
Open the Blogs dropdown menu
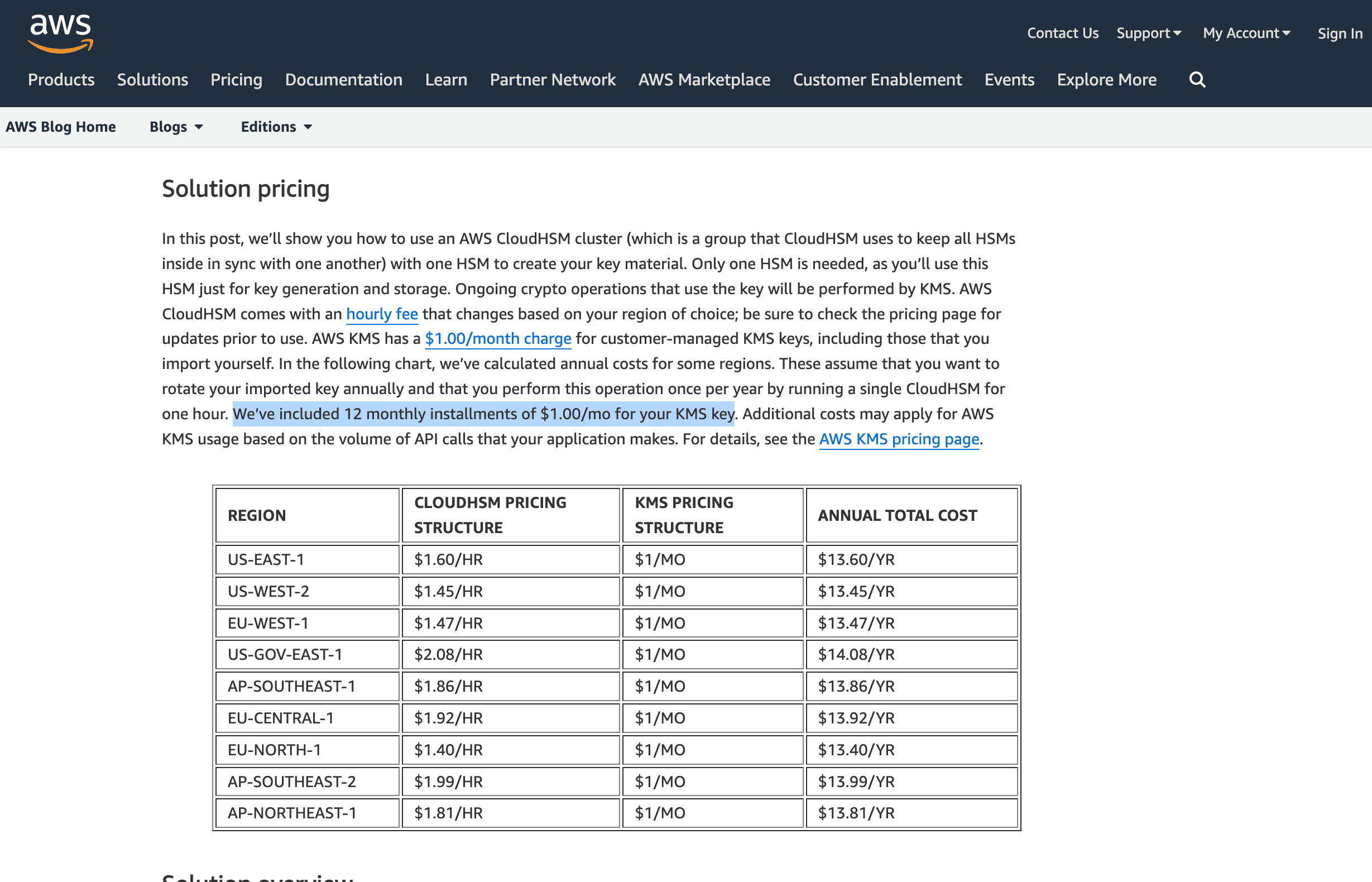click(176, 127)
